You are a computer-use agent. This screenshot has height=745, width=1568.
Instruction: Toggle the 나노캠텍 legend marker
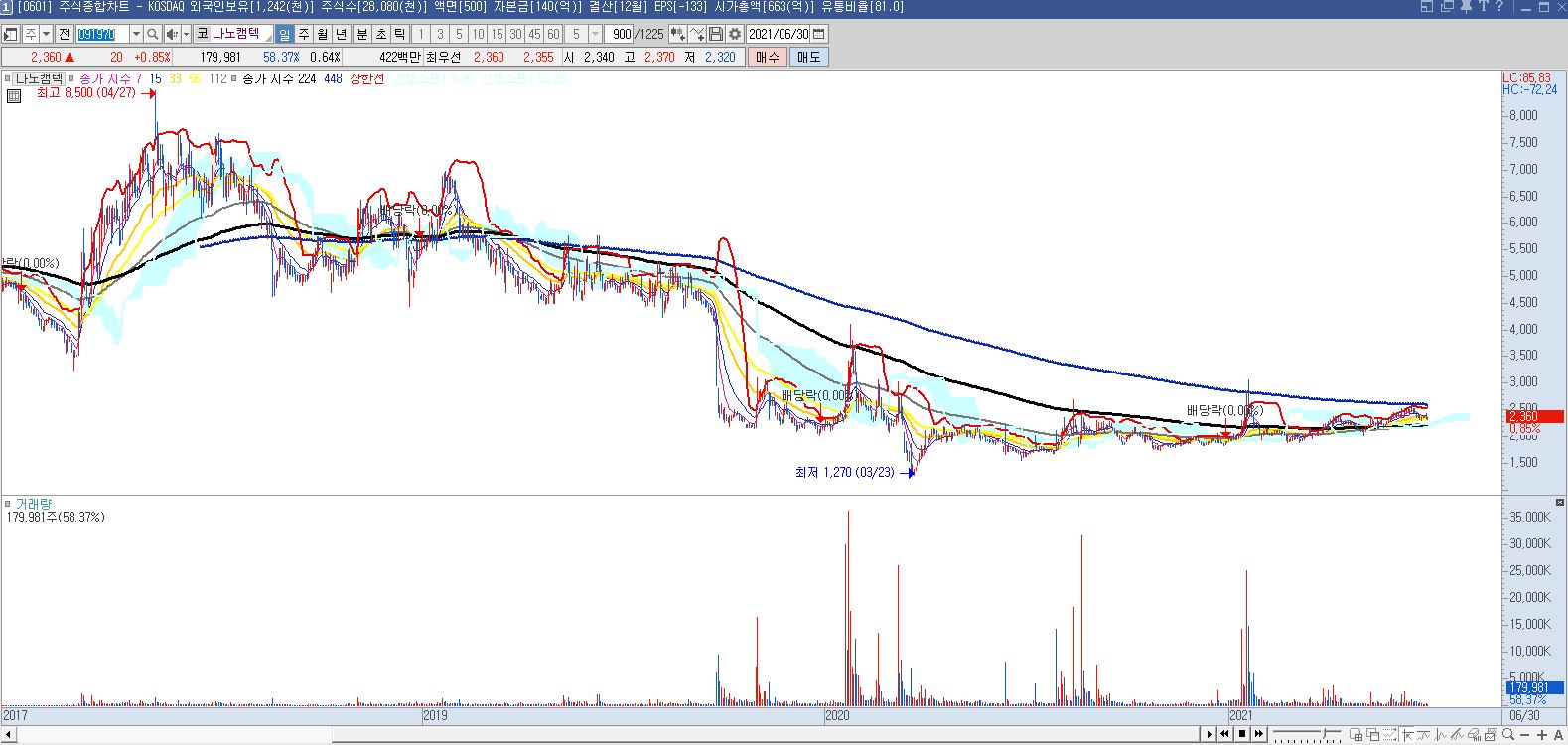(x=8, y=78)
